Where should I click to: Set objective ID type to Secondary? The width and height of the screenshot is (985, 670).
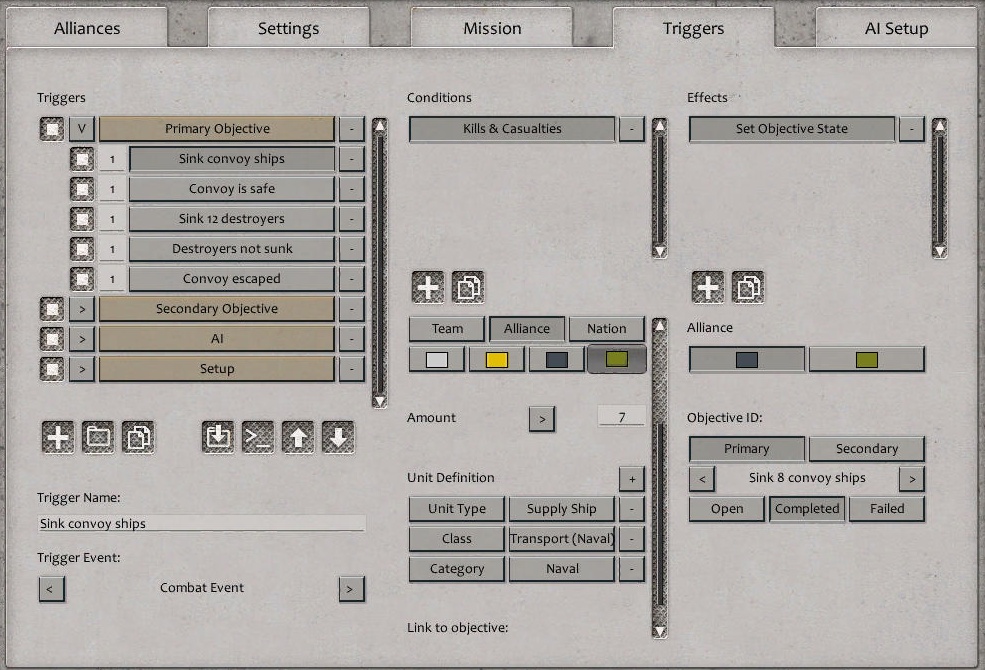[867, 449]
